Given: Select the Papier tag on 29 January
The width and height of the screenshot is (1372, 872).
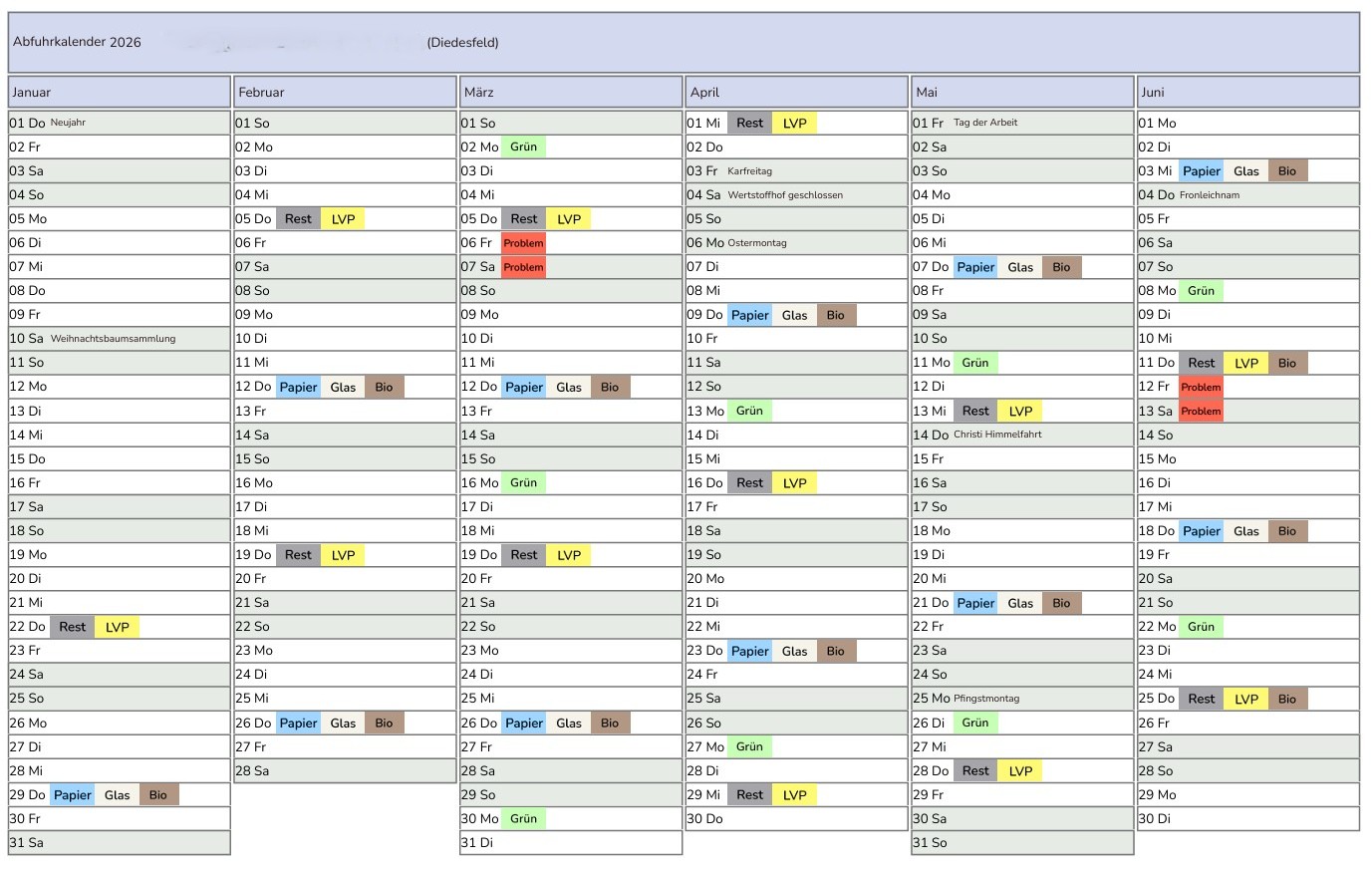Looking at the screenshot, I should [x=73, y=795].
